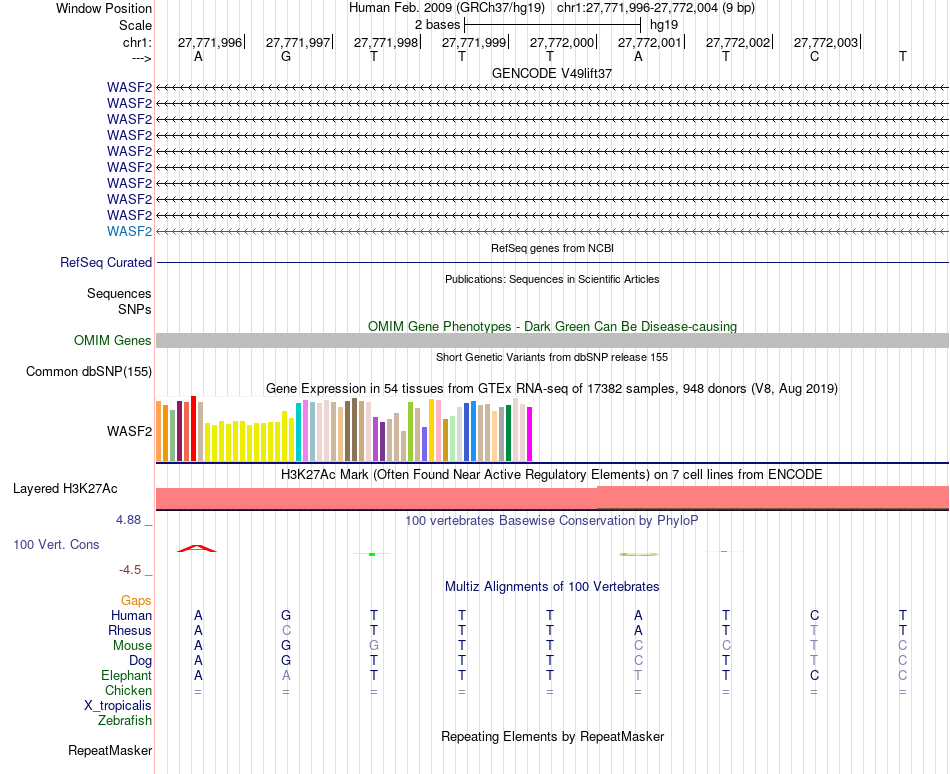Click the RefSeq Curated track label

pos(105,263)
